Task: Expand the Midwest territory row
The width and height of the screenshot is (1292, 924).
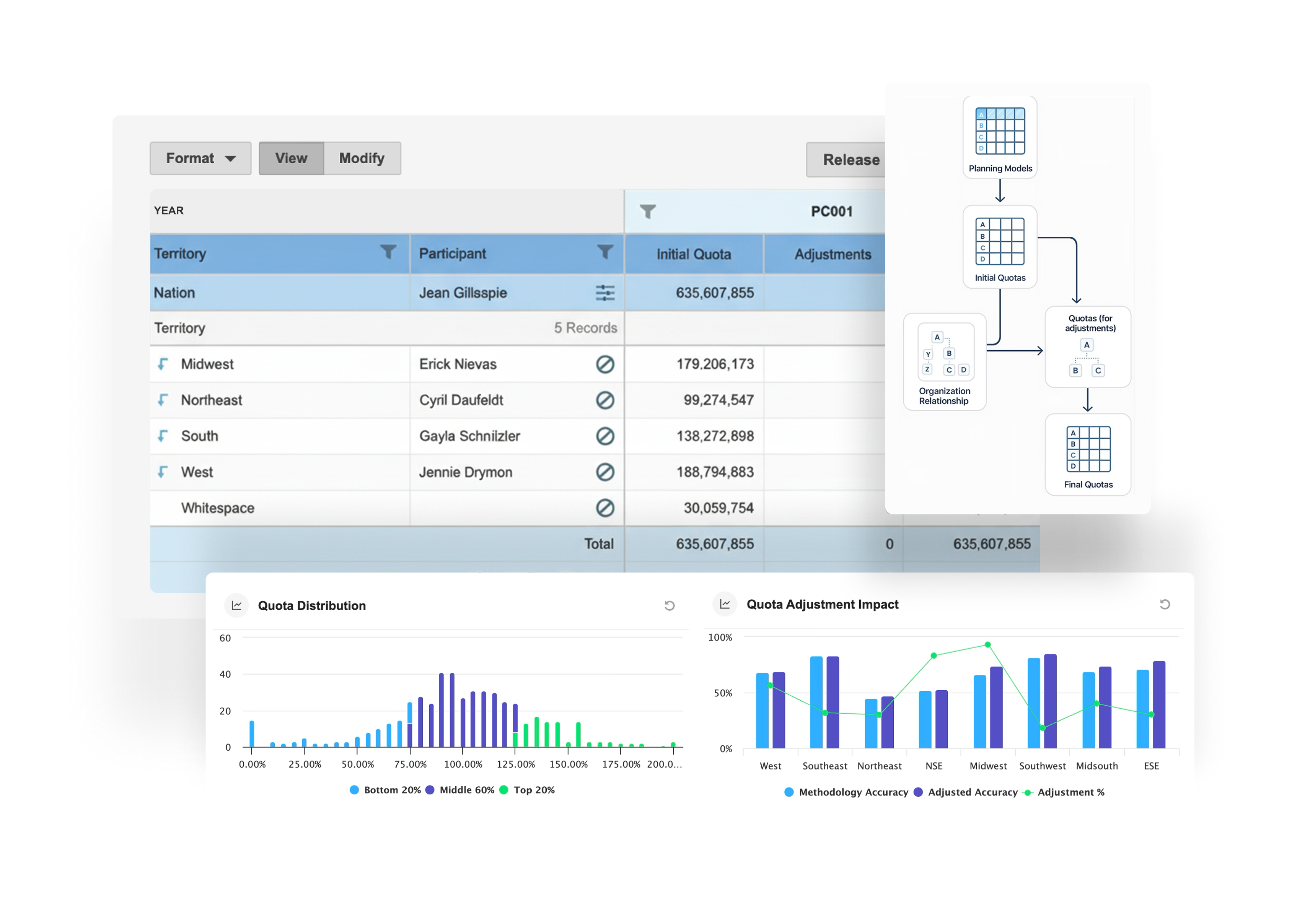Action: pyautogui.click(x=163, y=364)
